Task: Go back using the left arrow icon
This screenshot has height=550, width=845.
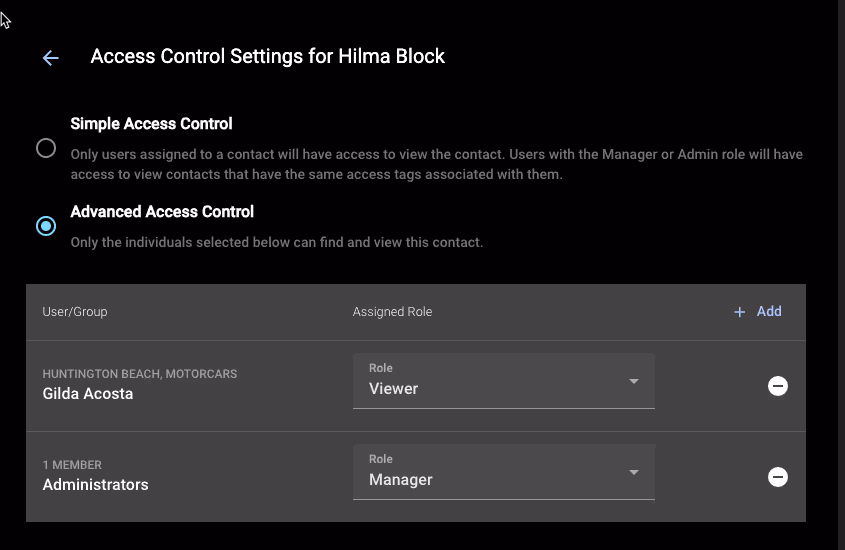Action: tap(51, 58)
